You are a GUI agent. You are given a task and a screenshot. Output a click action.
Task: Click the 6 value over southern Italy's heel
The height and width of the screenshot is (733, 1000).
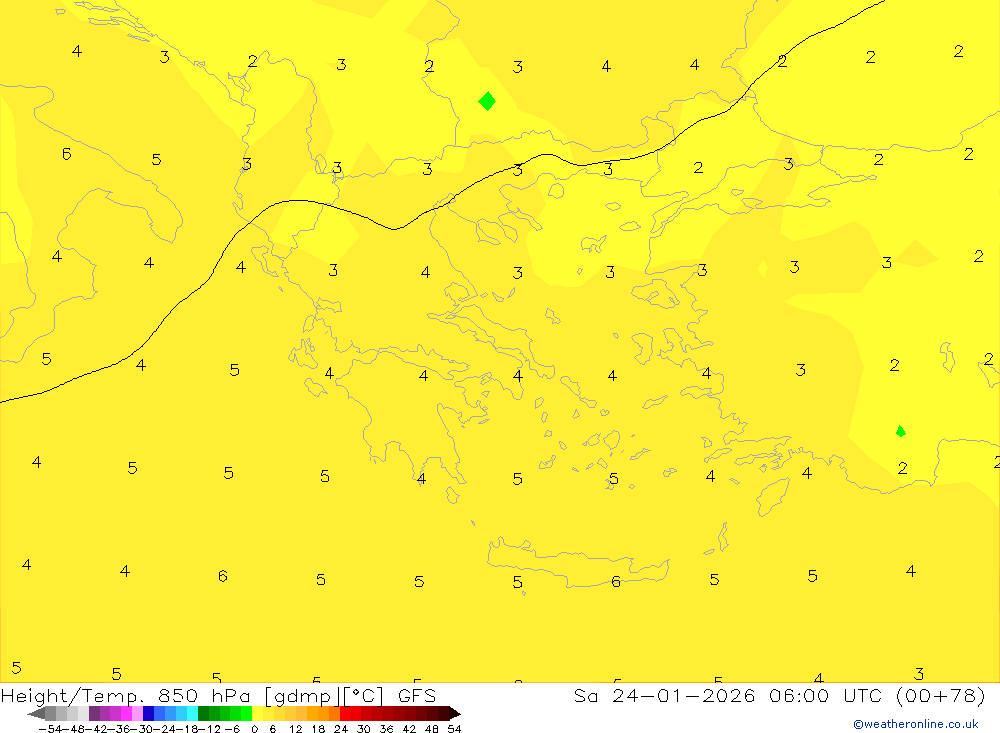tap(66, 153)
